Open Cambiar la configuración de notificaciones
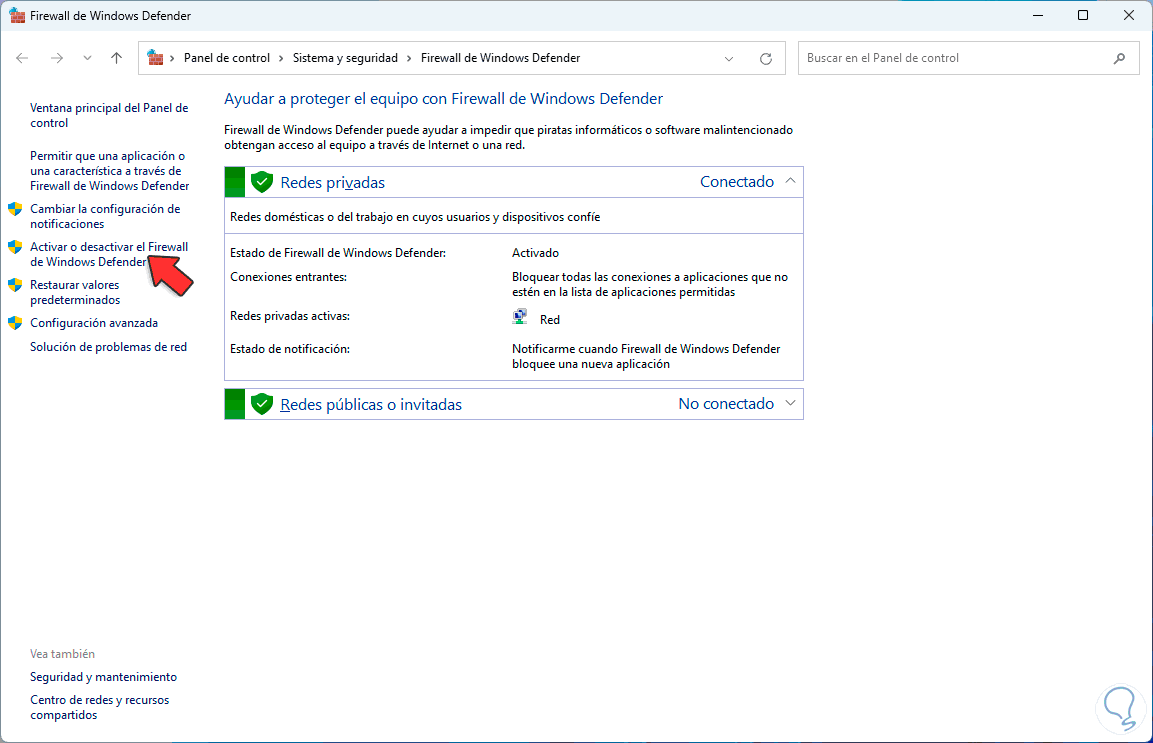Viewport: 1153px width, 743px height. click(x=105, y=216)
